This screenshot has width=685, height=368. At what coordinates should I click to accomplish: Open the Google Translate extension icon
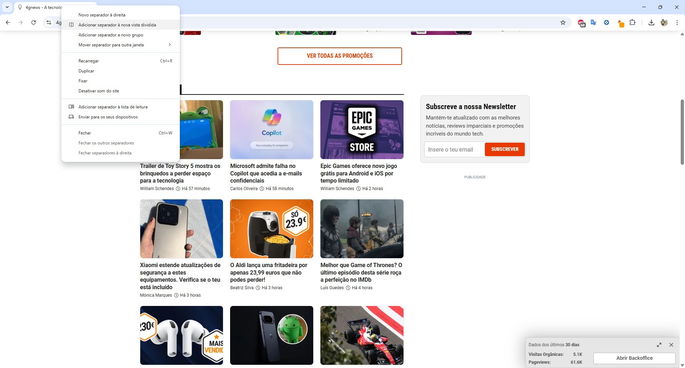point(593,22)
